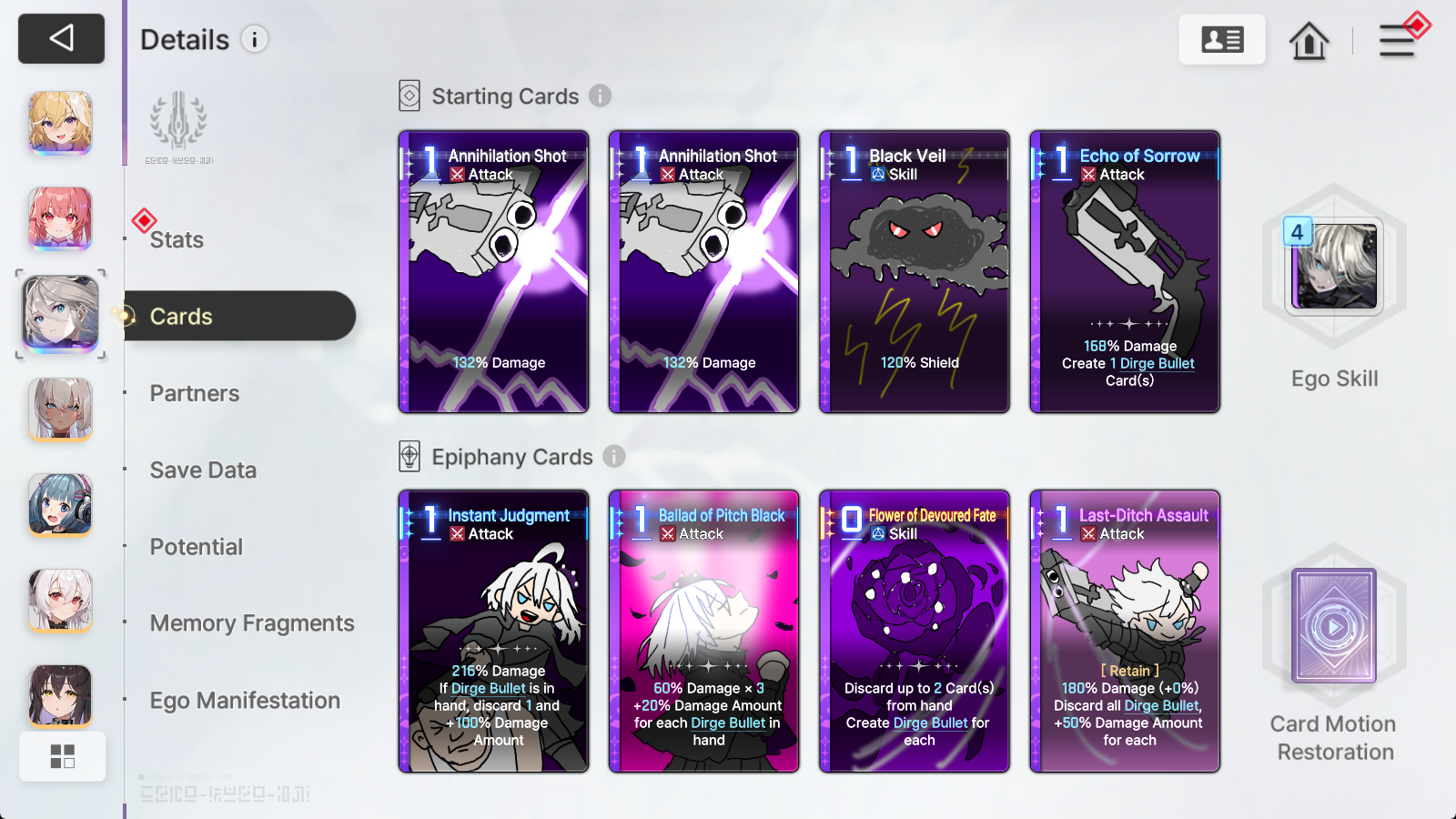Open the Partners tab
1456x819 pixels.
(195, 393)
